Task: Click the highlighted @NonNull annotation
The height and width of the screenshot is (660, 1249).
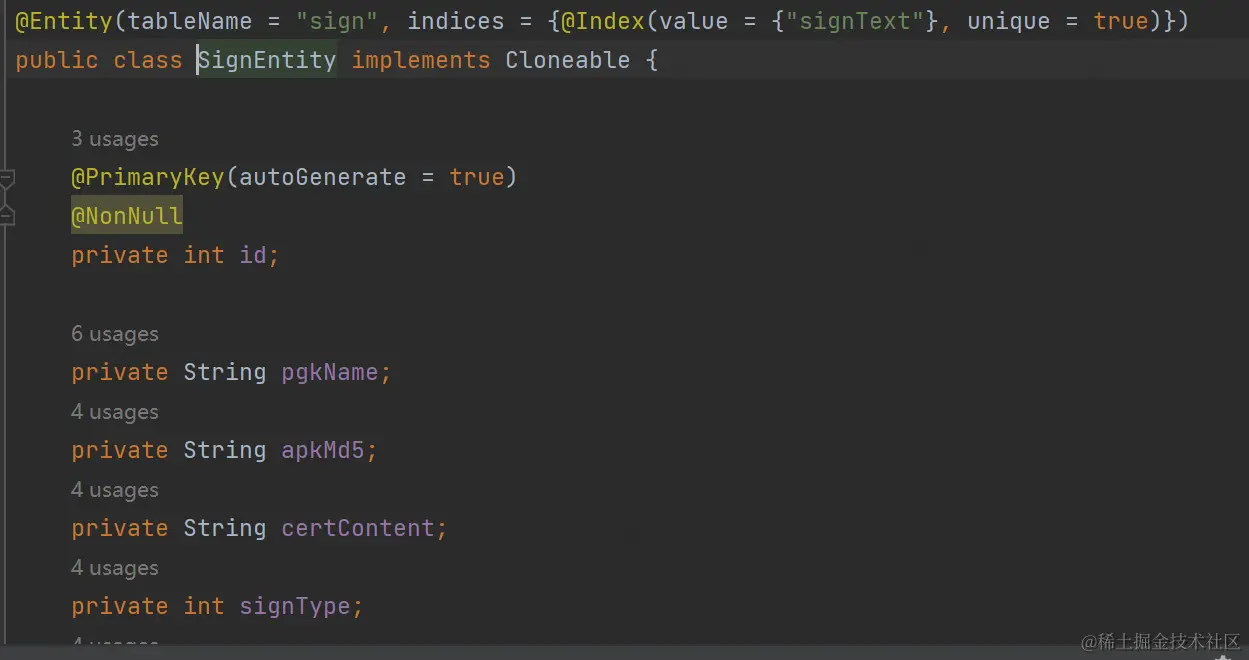Action: (x=127, y=216)
